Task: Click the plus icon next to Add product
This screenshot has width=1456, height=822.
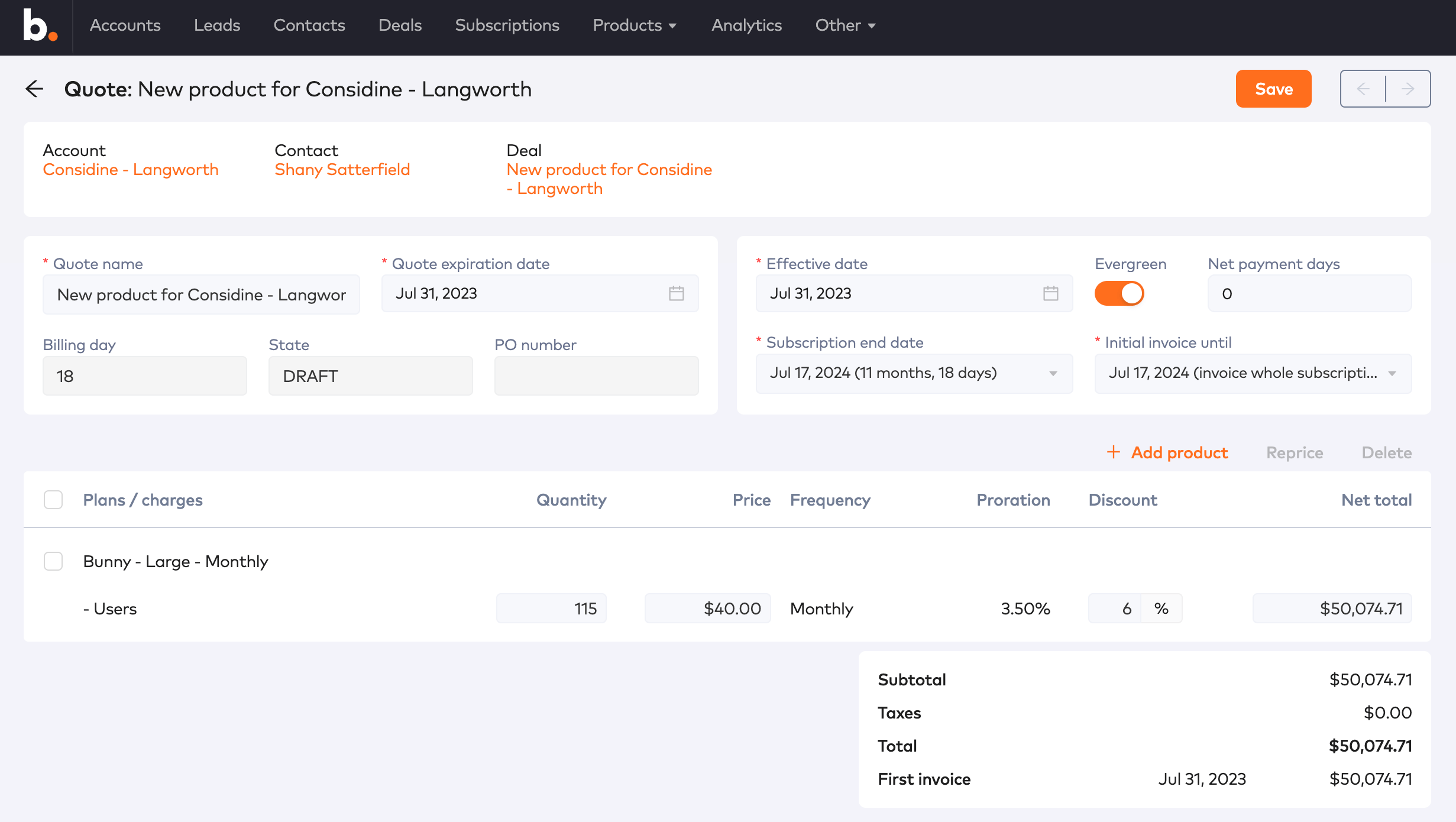Action: coord(1113,452)
